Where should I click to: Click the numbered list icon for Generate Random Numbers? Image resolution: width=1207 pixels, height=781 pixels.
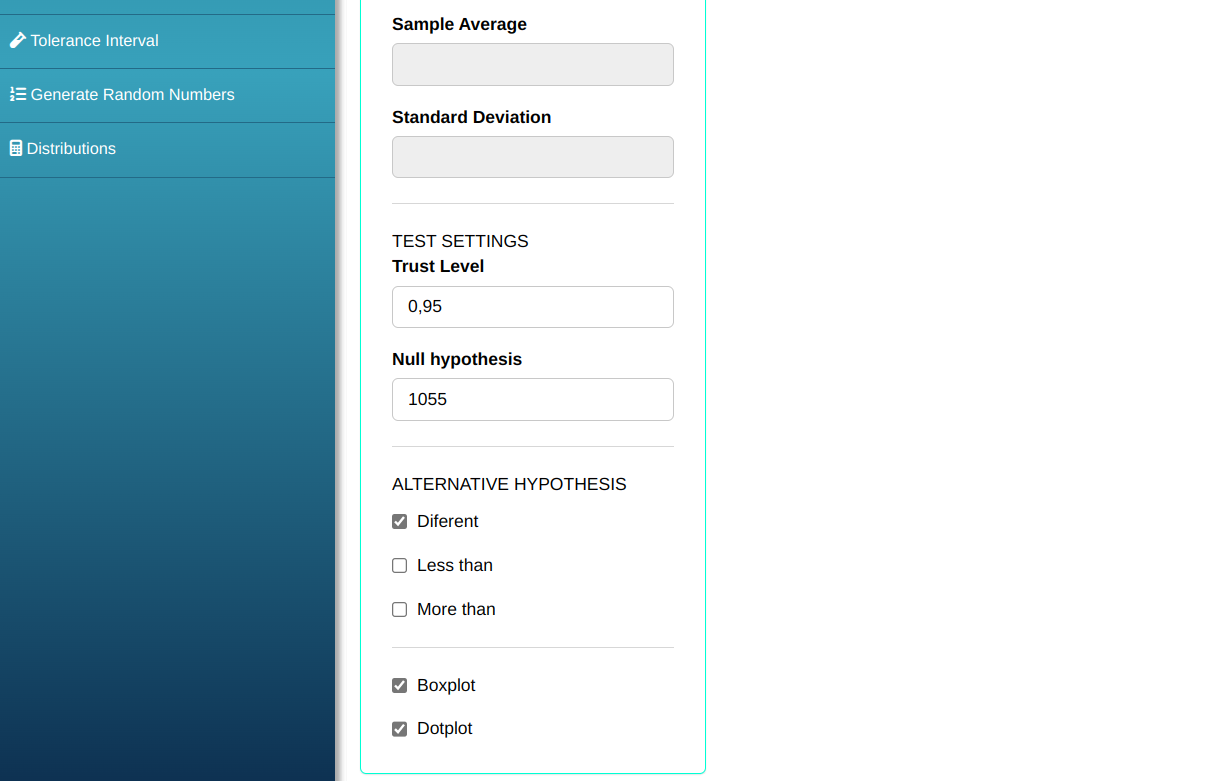pos(17,95)
